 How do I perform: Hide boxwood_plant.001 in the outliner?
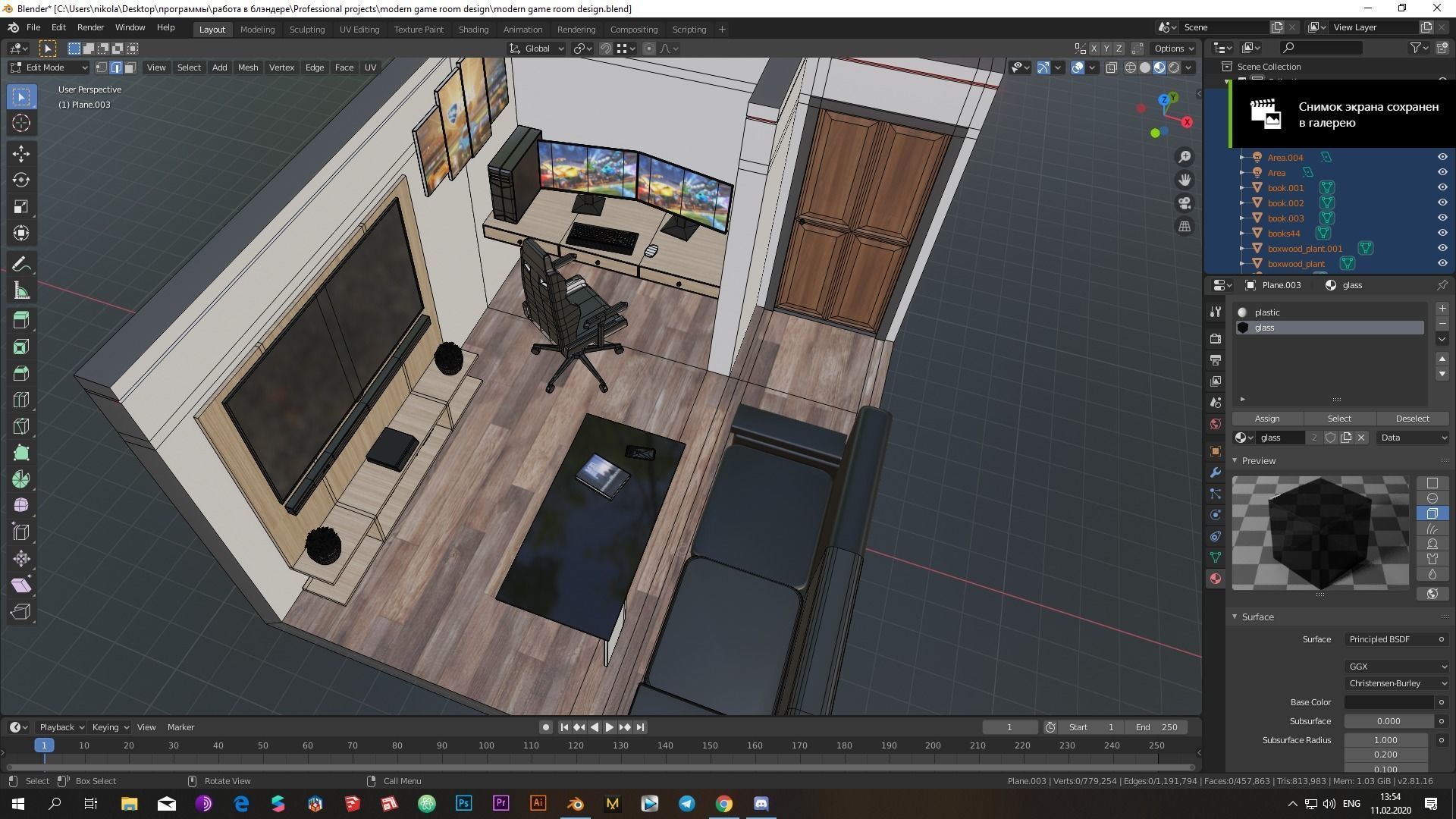pyautogui.click(x=1442, y=248)
